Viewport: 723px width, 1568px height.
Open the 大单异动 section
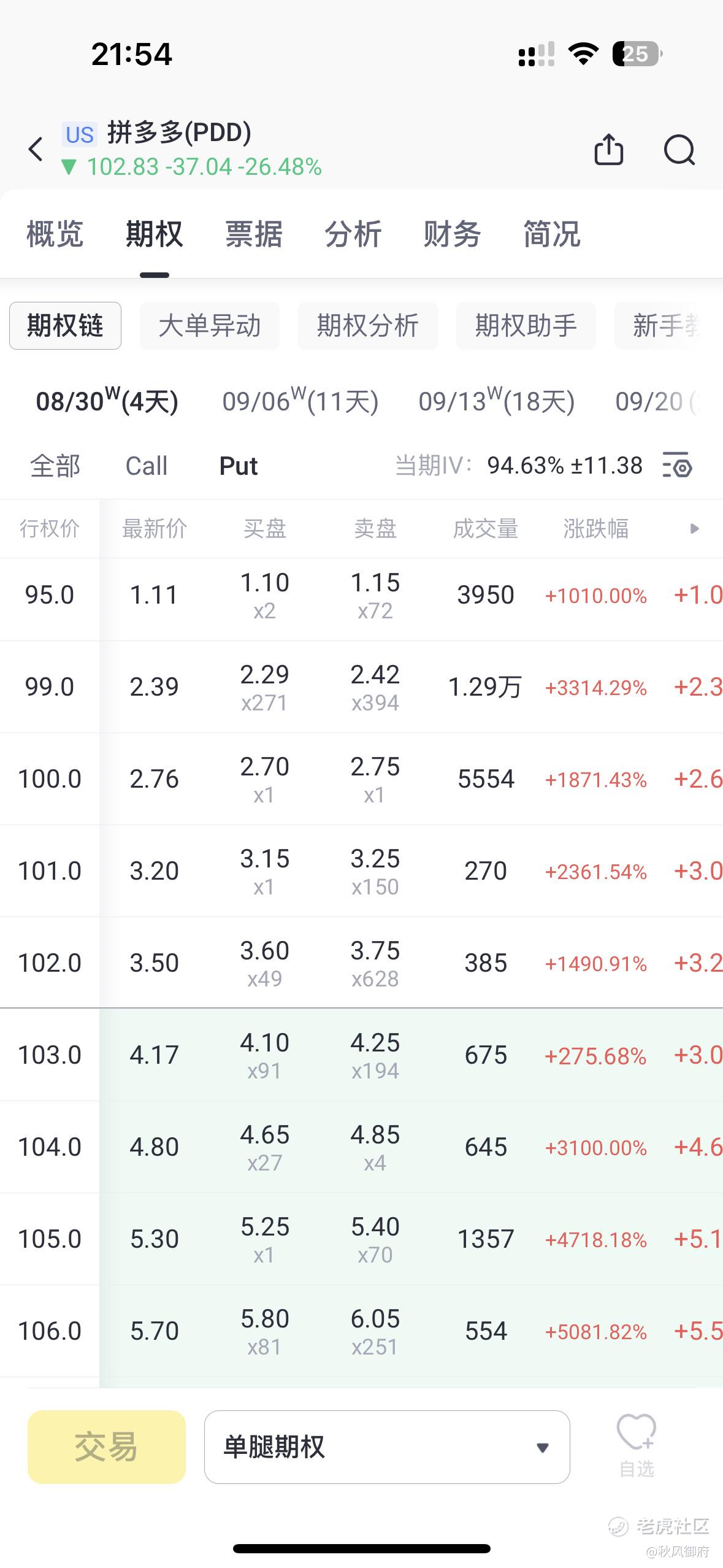point(209,326)
